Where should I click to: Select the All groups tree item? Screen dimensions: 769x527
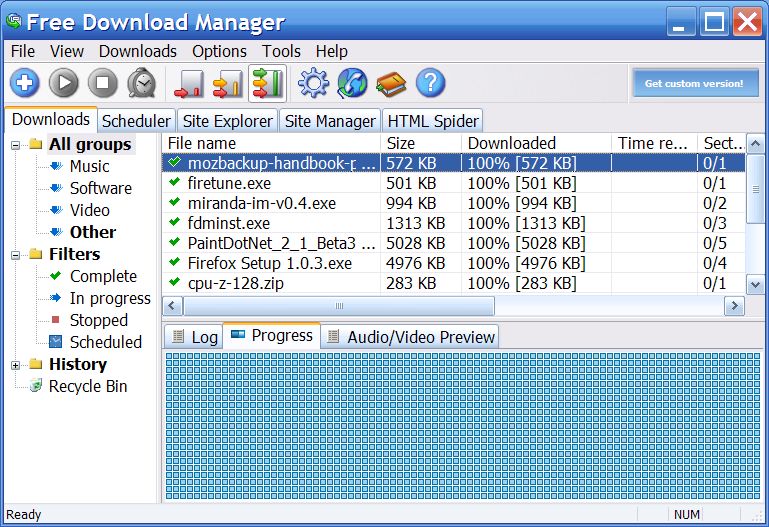point(90,144)
